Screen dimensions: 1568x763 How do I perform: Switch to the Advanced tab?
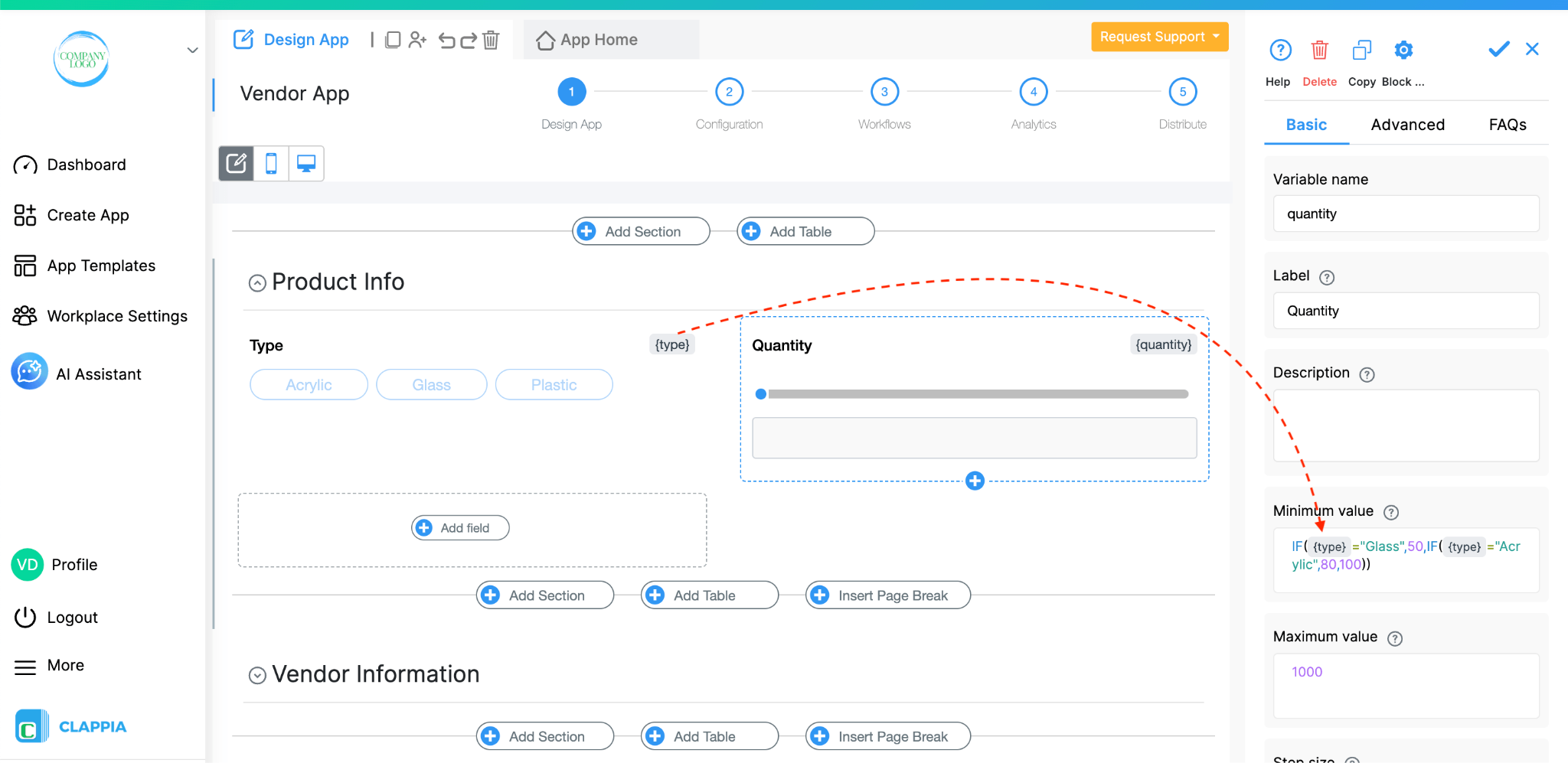coord(1407,125)
